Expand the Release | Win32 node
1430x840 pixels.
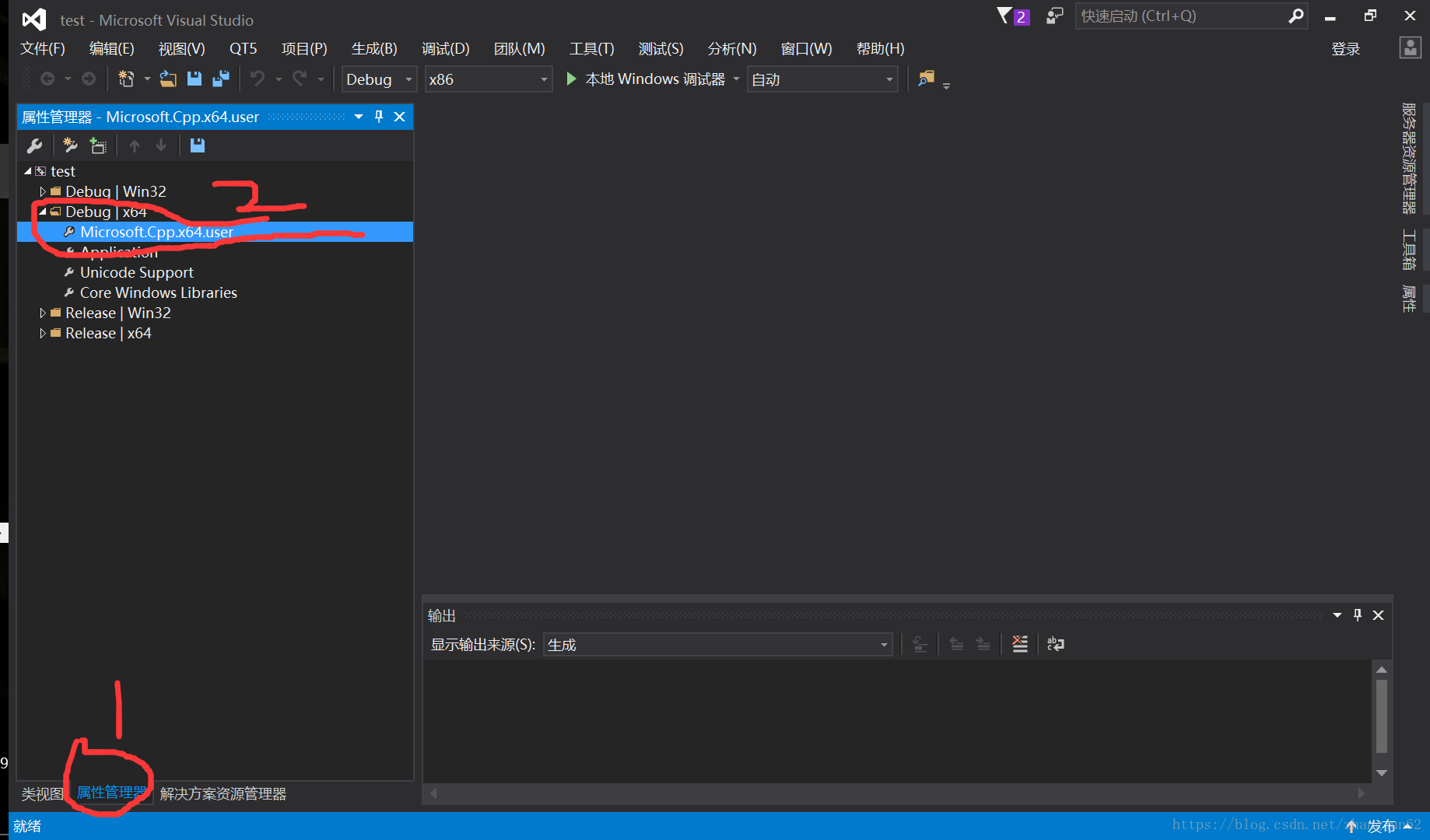(43, 313)
